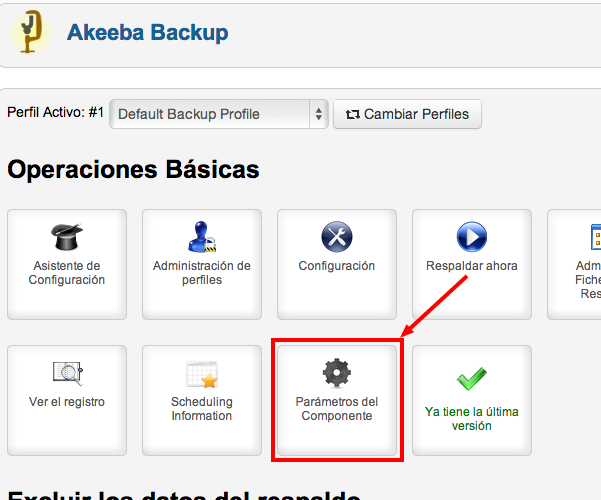Start Respaldar ahora play icon
601x500 pixels.
coord(472,237)
